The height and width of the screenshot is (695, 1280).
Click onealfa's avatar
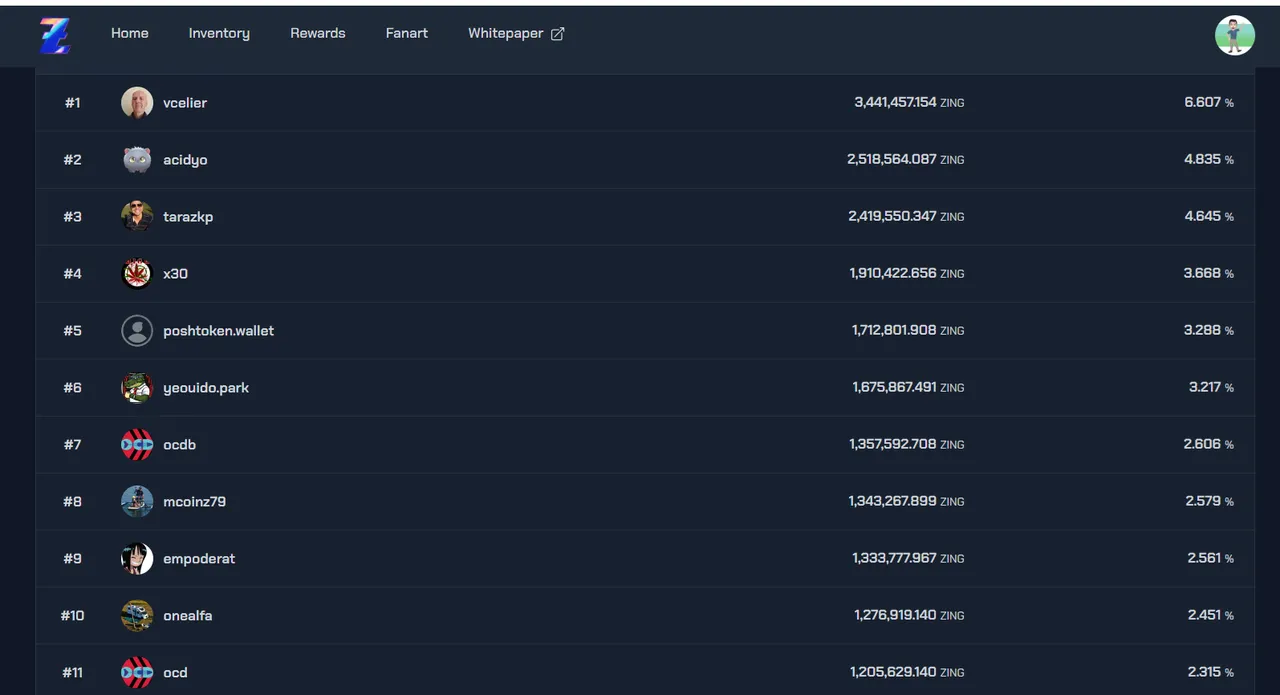(x=137, y=615)
